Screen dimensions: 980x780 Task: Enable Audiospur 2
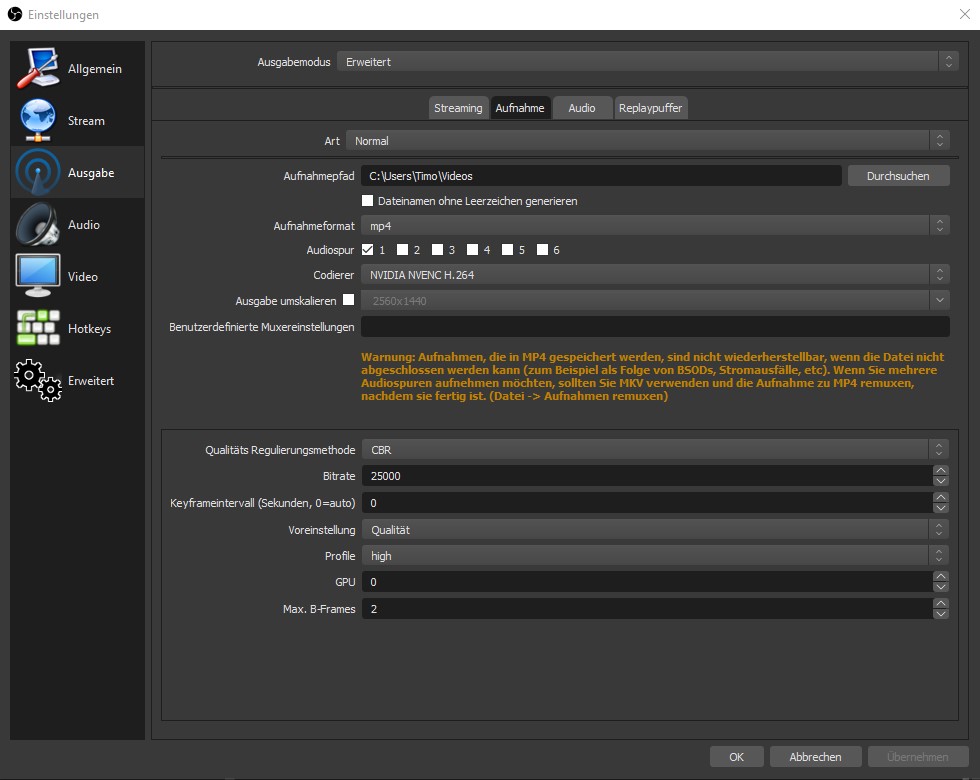(x=402, y=249)
